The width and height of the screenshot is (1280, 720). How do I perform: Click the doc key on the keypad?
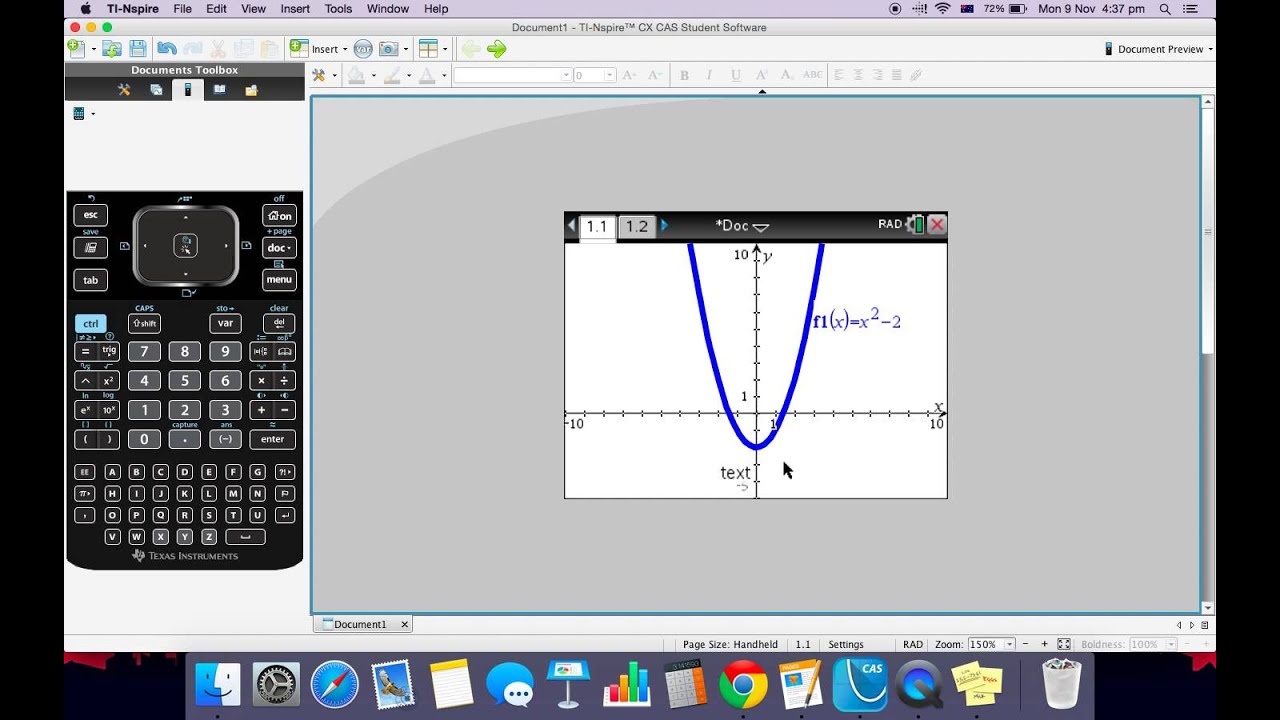(279, 247)
